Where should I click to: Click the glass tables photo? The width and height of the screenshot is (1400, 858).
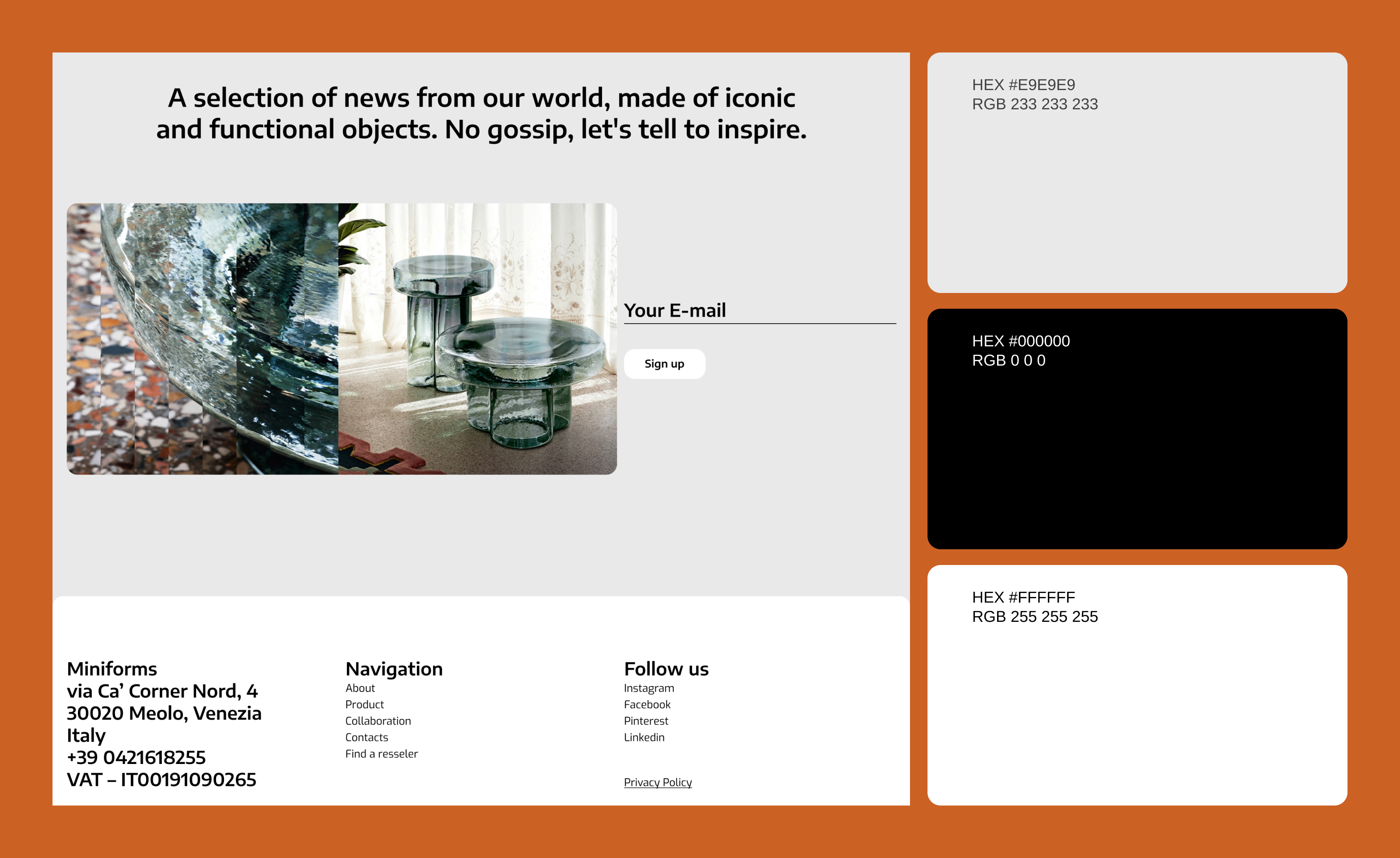coord(342,339)
